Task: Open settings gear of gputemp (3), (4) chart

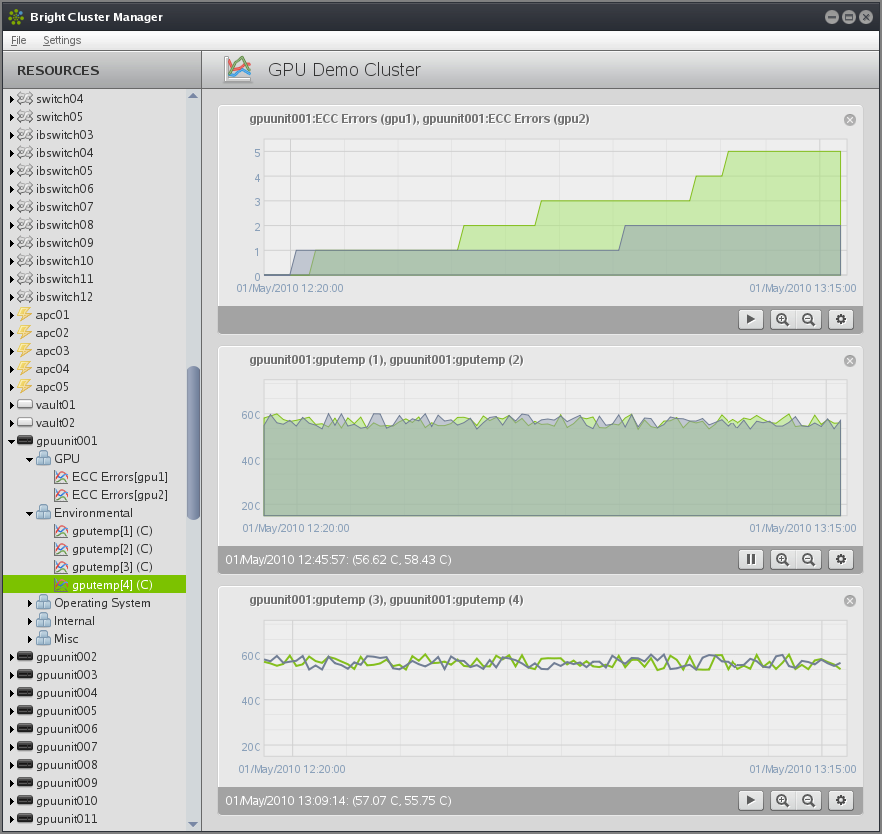Action: point(840,800)
